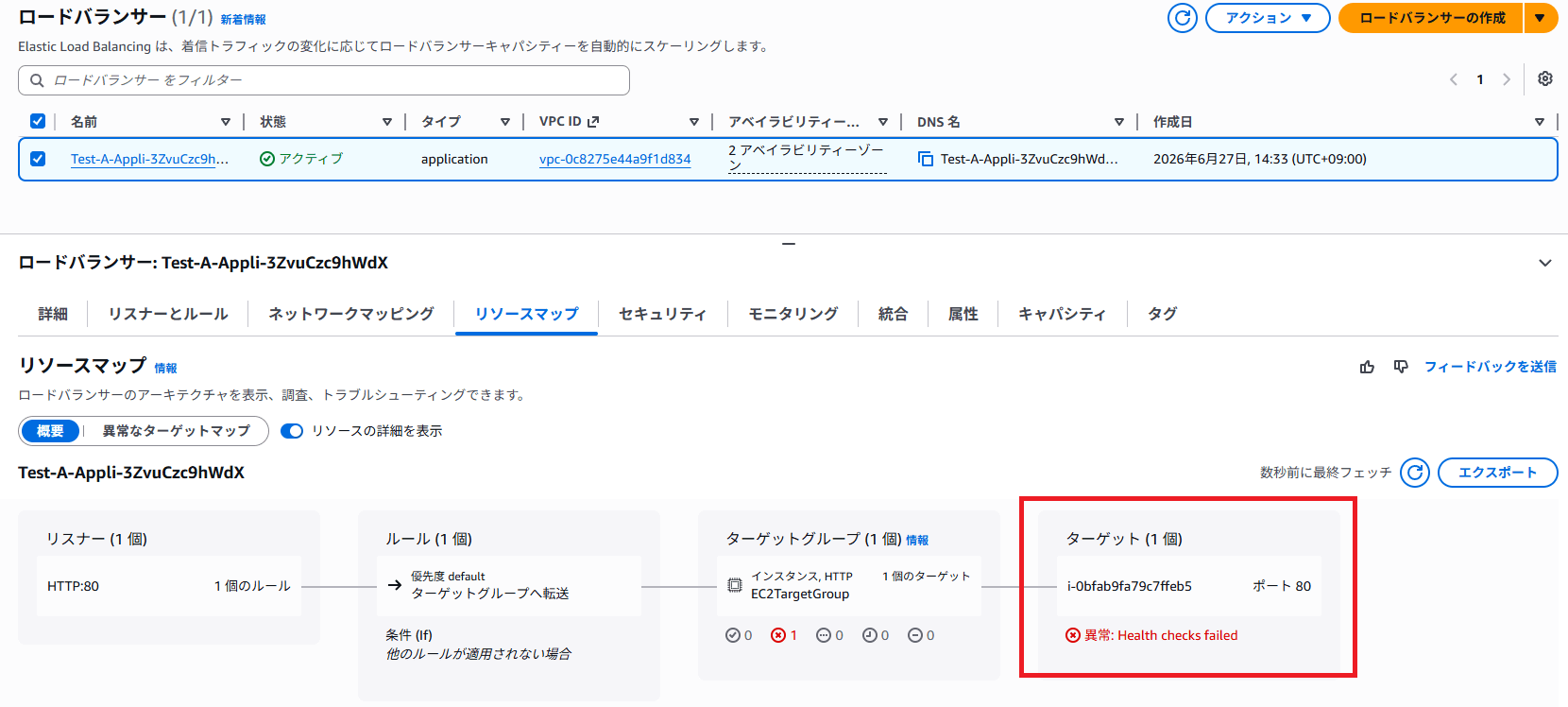The image size is (1568, 707).
Task: Open table preferences gear icon
Action: [x=1545, y=79]
